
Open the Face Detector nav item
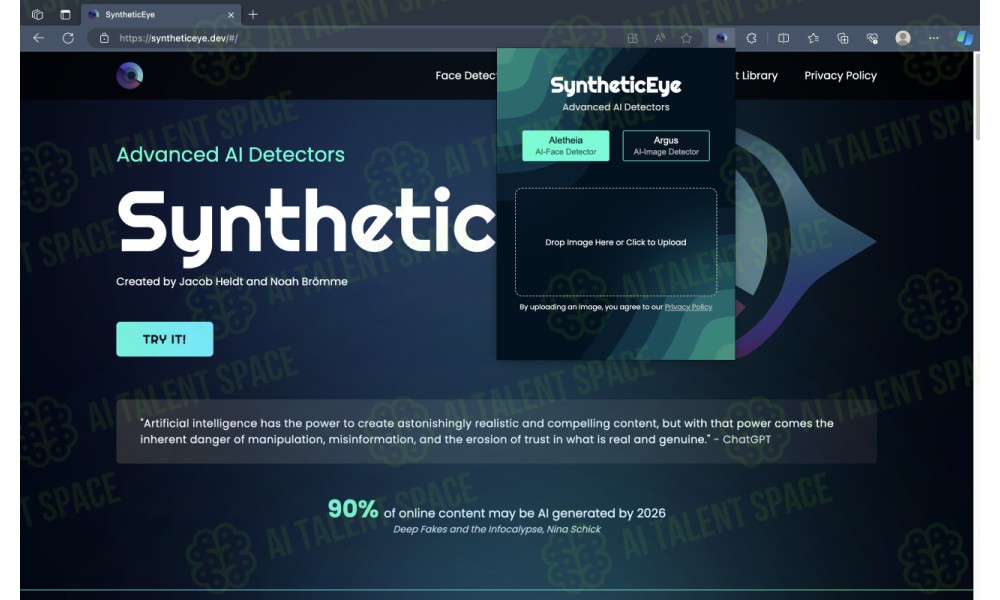point(466,75)
